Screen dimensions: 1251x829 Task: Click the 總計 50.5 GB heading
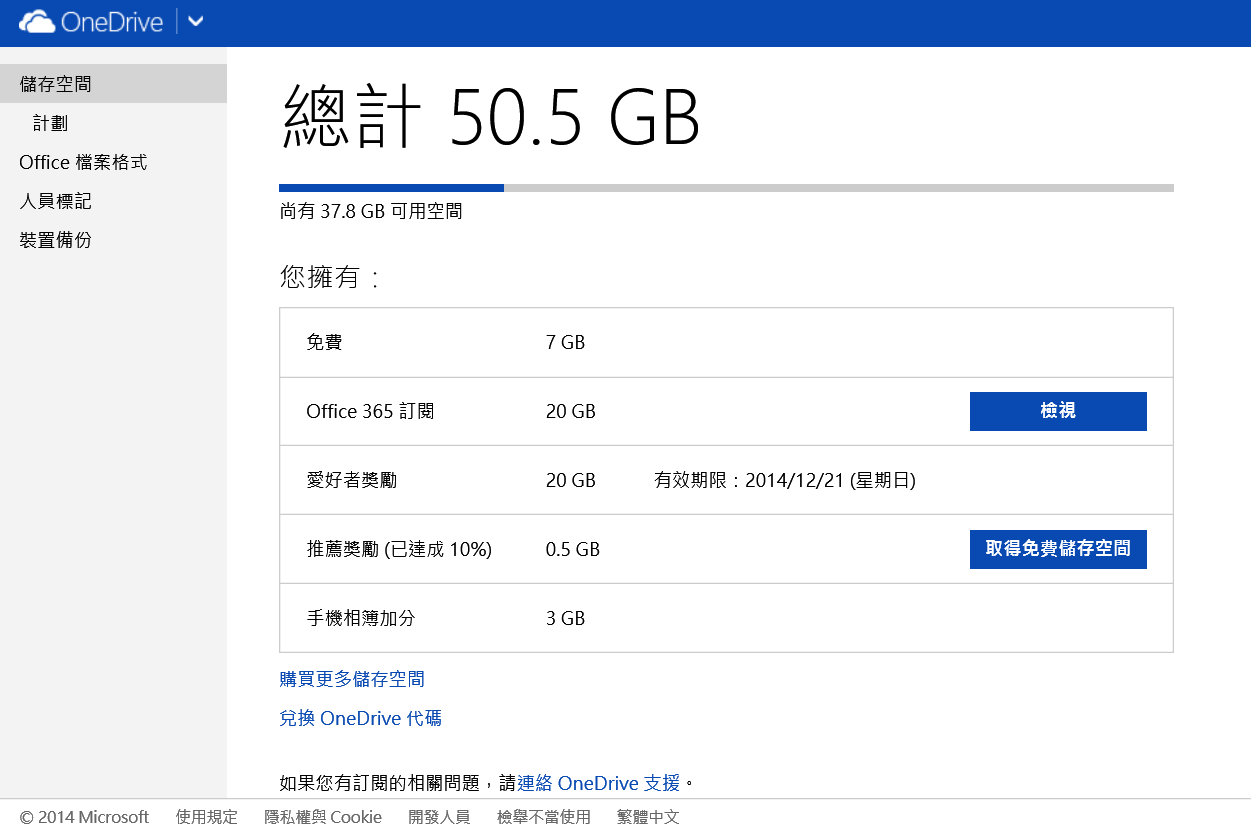click(x=491, y=116)
